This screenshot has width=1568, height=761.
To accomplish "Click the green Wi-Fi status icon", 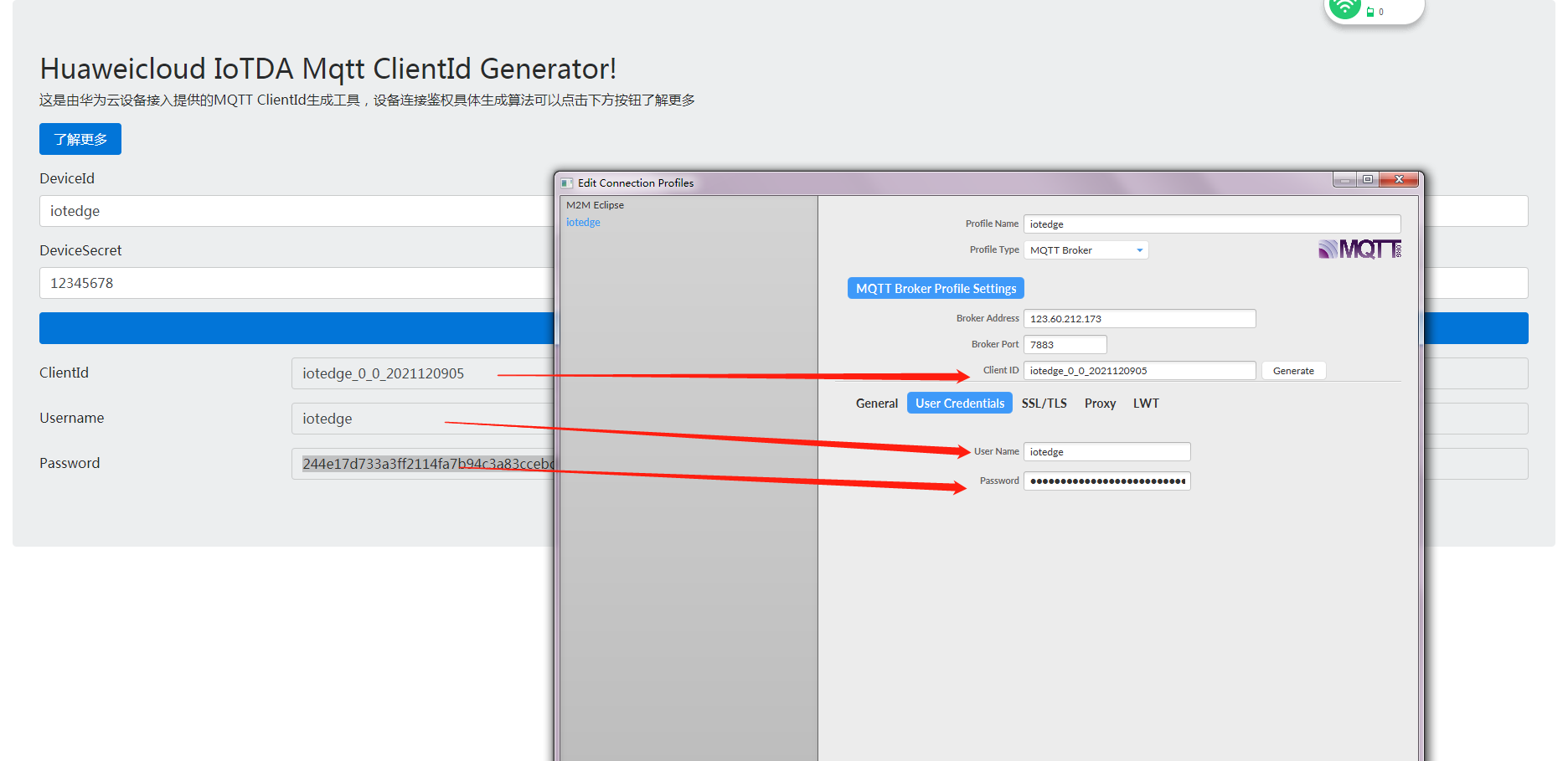I will 1344,8.
